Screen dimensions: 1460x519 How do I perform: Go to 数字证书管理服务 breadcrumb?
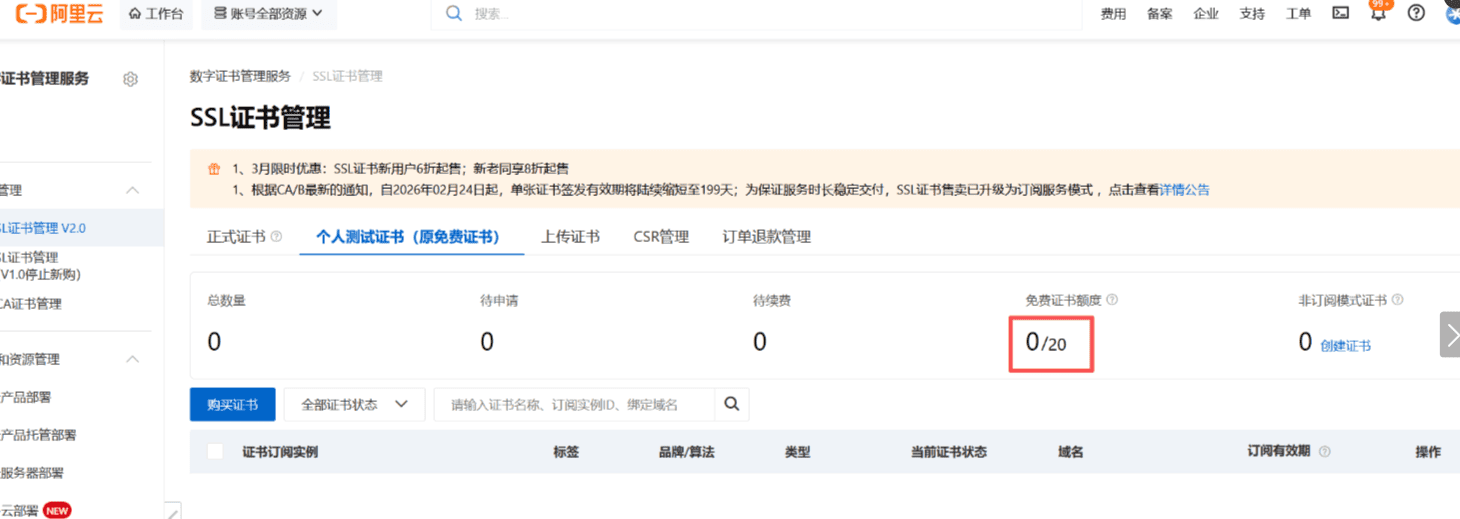point(240,76)
